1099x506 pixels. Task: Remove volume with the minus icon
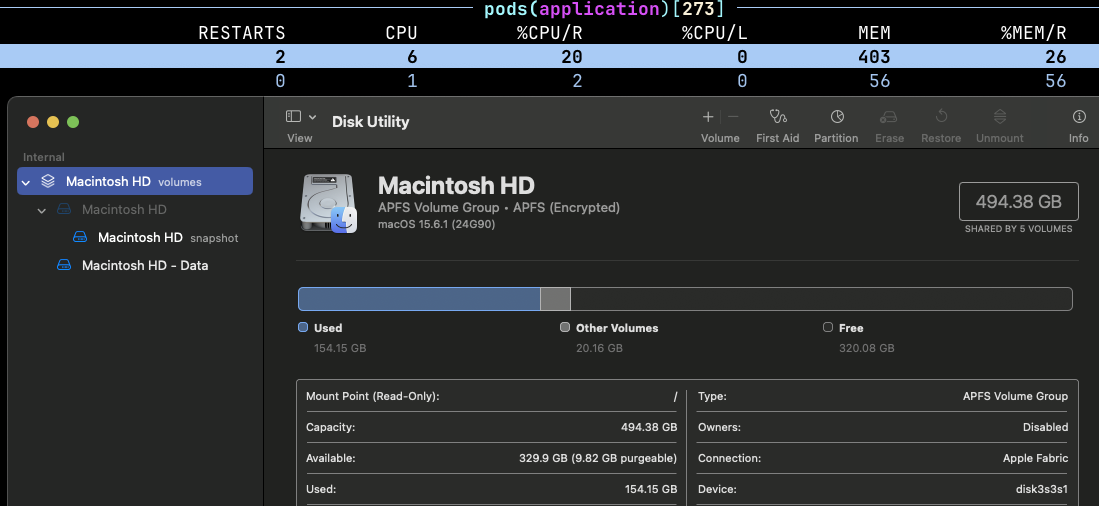click(x=733, y=117)
